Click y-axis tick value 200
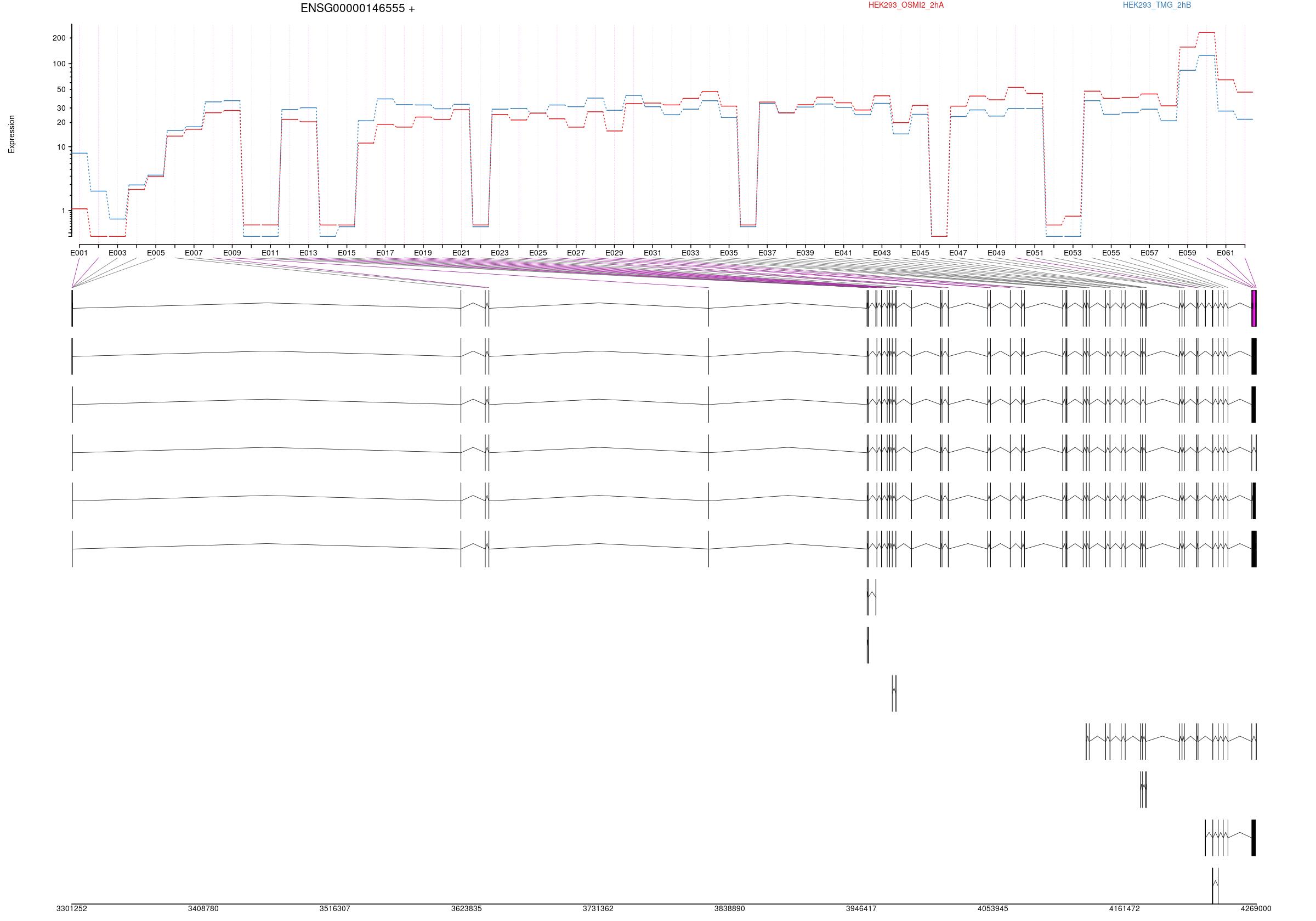Screen dimensions: 1316x921 pos(59,38)
